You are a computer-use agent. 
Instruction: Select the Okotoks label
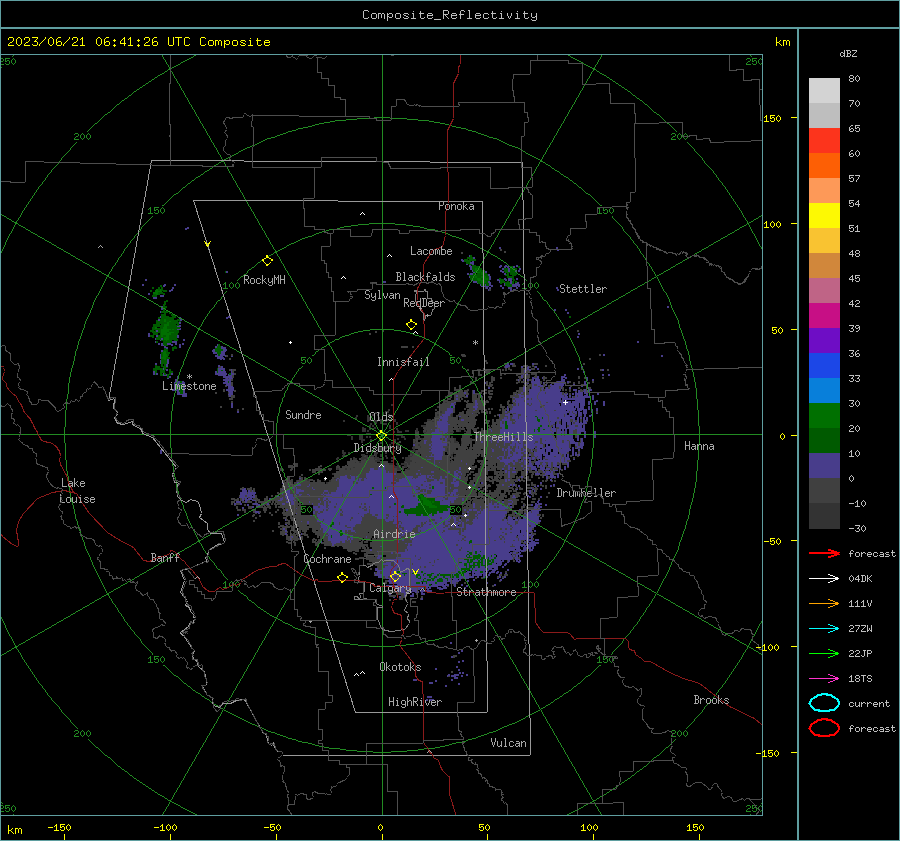pyautogui.click(x=400, y=666)
